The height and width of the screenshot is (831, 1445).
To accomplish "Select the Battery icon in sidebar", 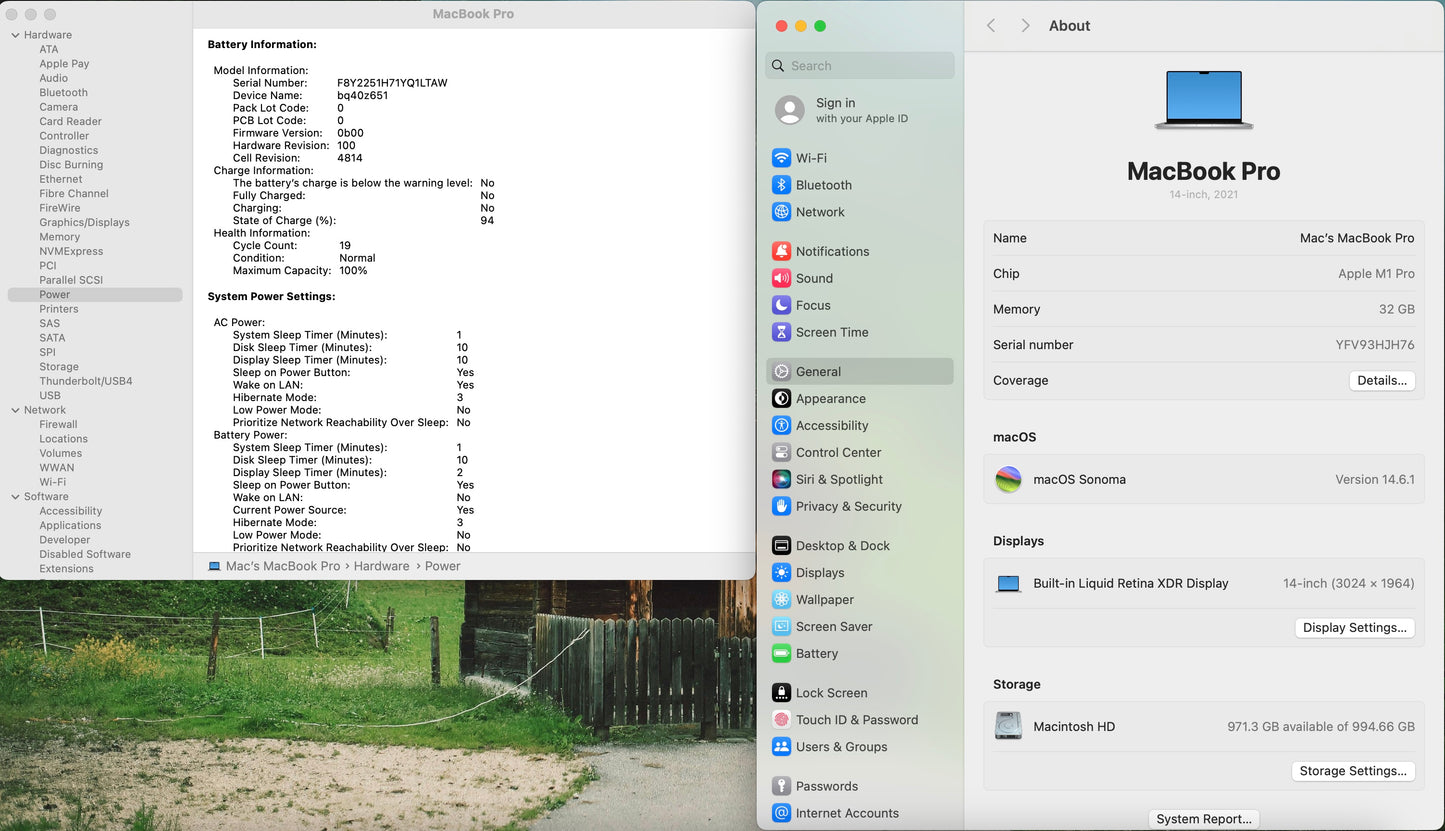I will coord(781,653).
